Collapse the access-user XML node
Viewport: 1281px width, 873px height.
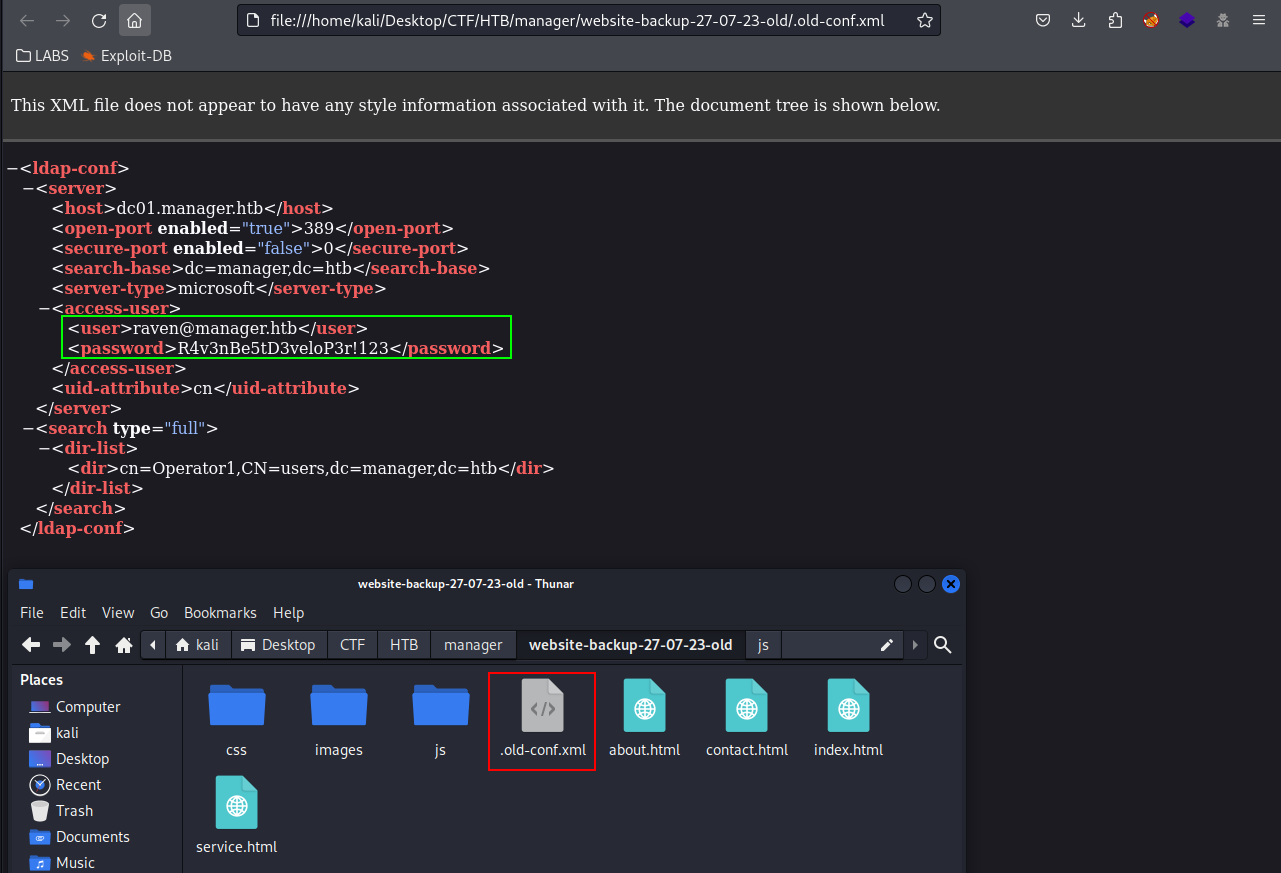coord(43,308)
